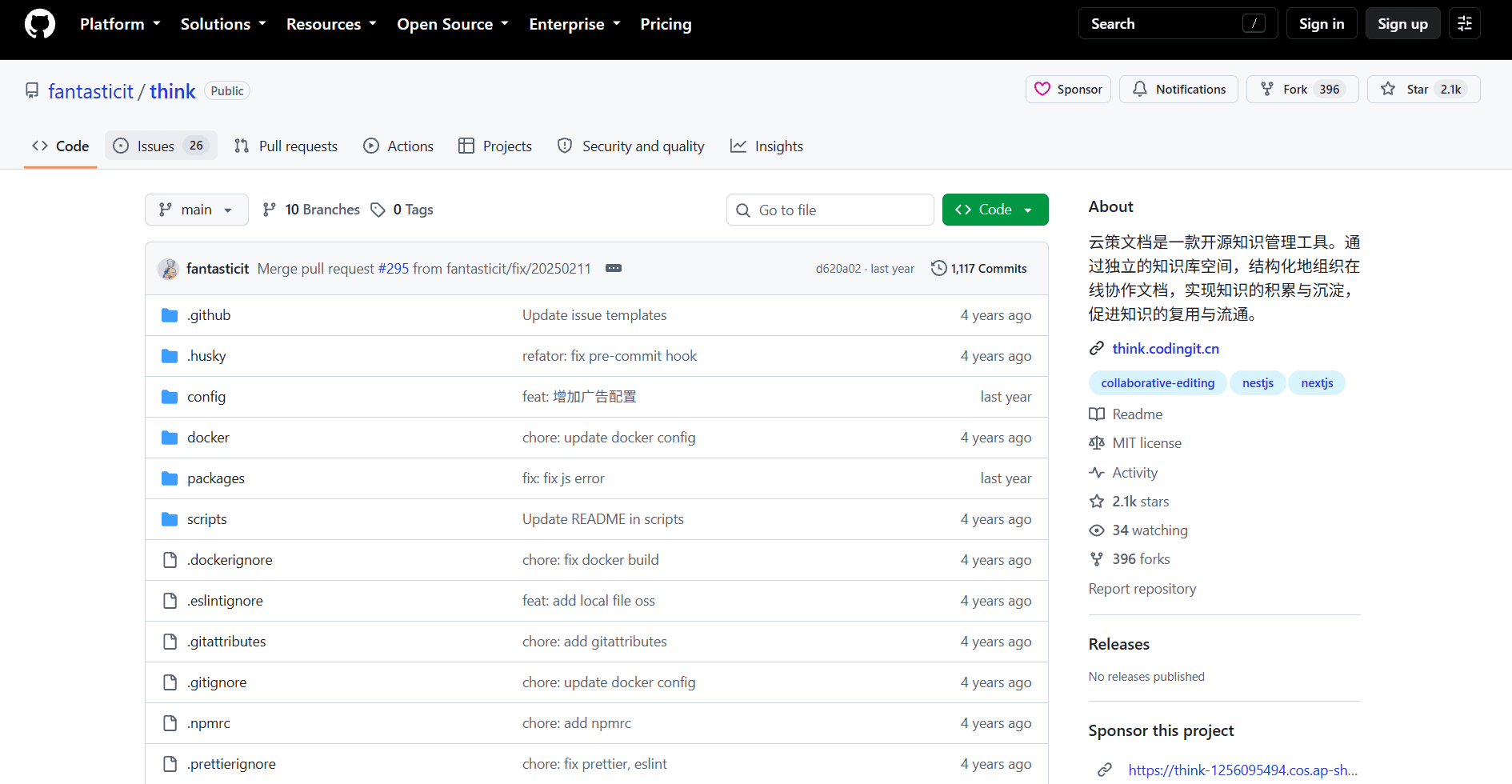Click Report repository link
The height and width of the screenshot is (784, 1512).
pos(1142,589)
